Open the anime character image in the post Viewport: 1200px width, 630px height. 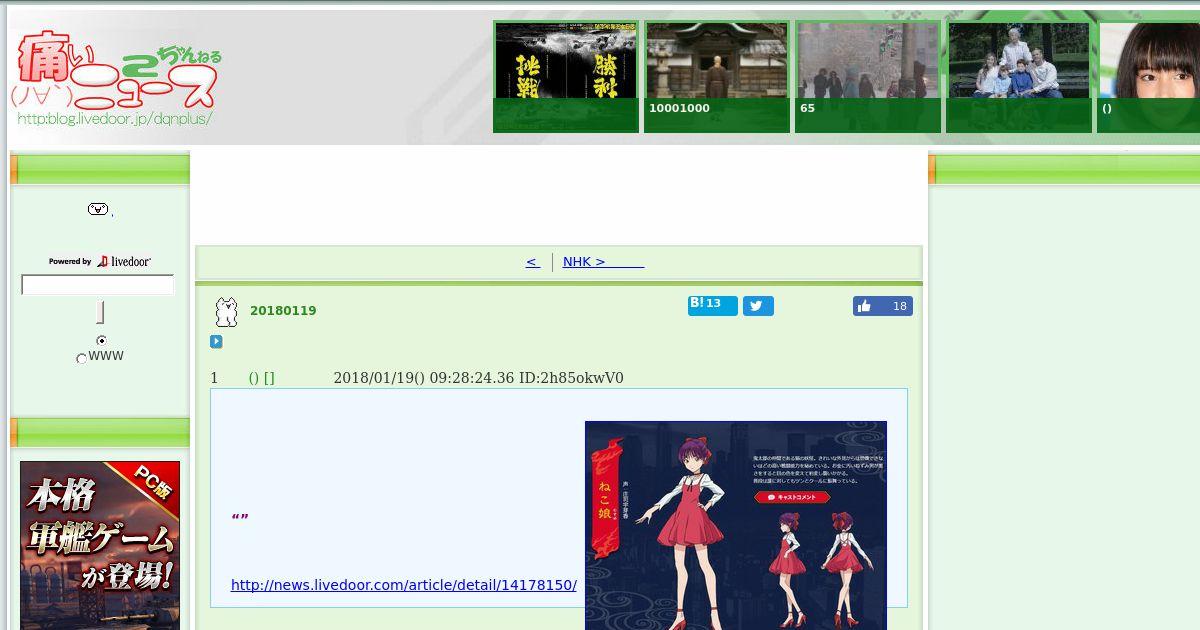[x=736, y=525]
